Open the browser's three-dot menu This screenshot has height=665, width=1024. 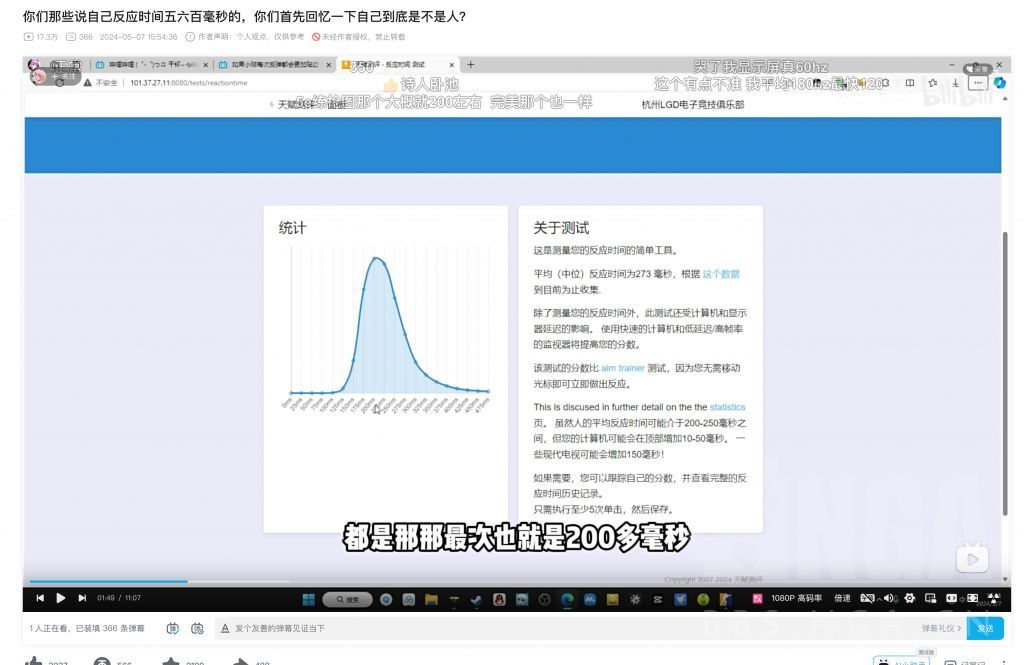pos(978,82)
